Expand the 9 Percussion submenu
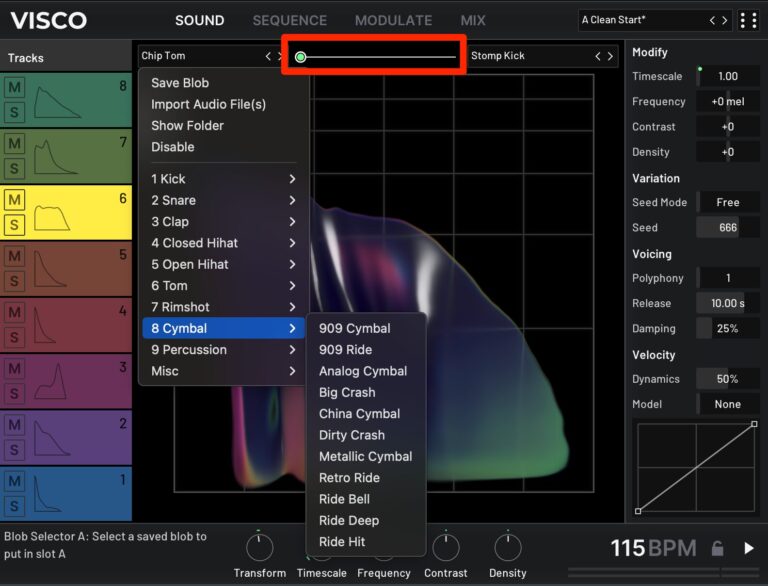 (x=223, y=350)
